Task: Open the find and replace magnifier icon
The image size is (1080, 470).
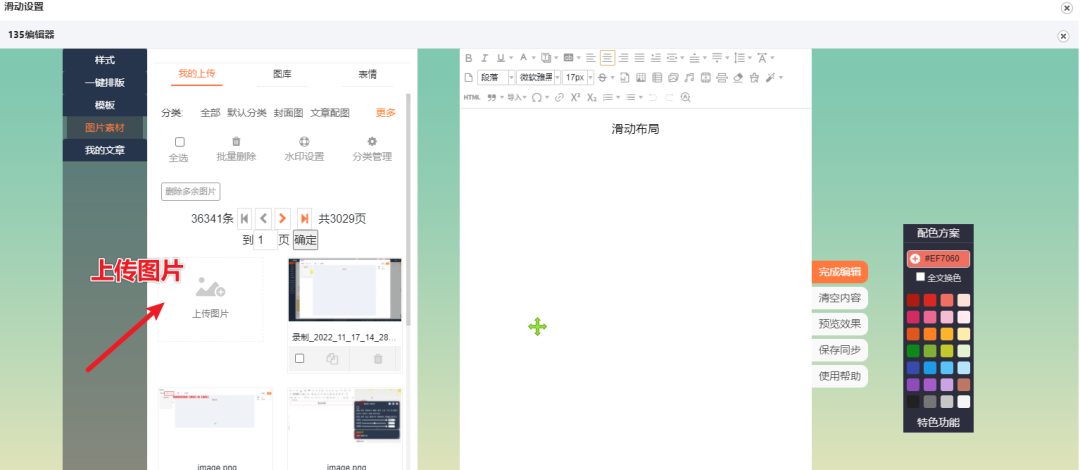Action: click(x=685, y=97)
